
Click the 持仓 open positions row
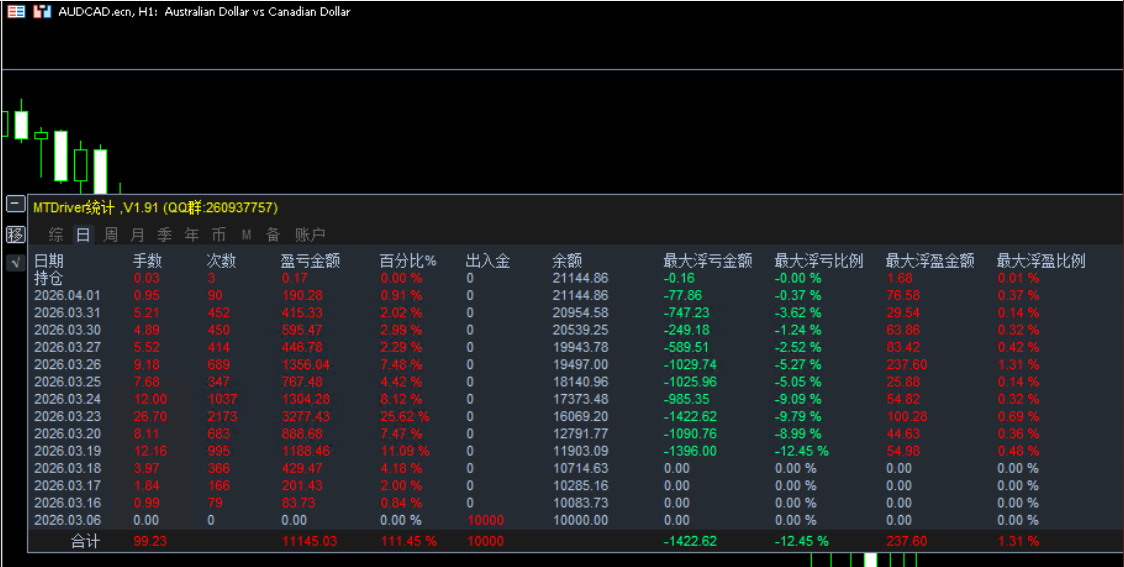[x=48, y=278]
